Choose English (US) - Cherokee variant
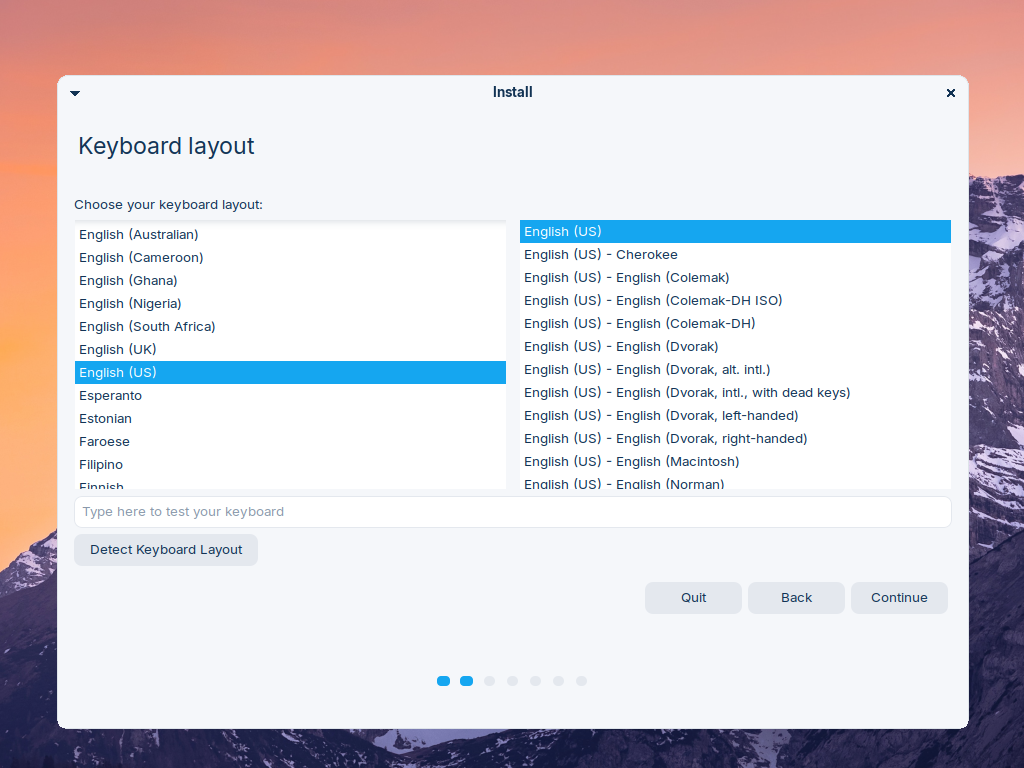The height and width of the screenshot is (768, 1024). pos(735,255)
